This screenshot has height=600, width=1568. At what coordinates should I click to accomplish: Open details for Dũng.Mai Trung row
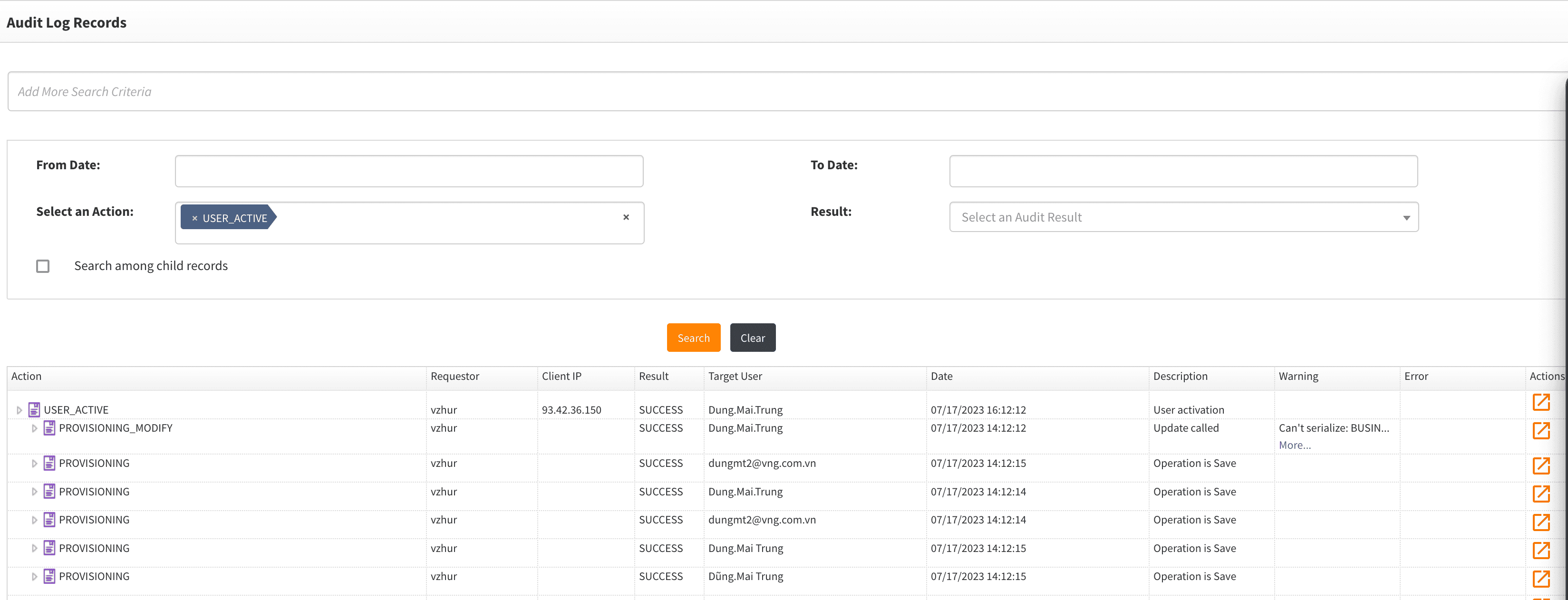pyautogui.click(x=1540, y=579)
